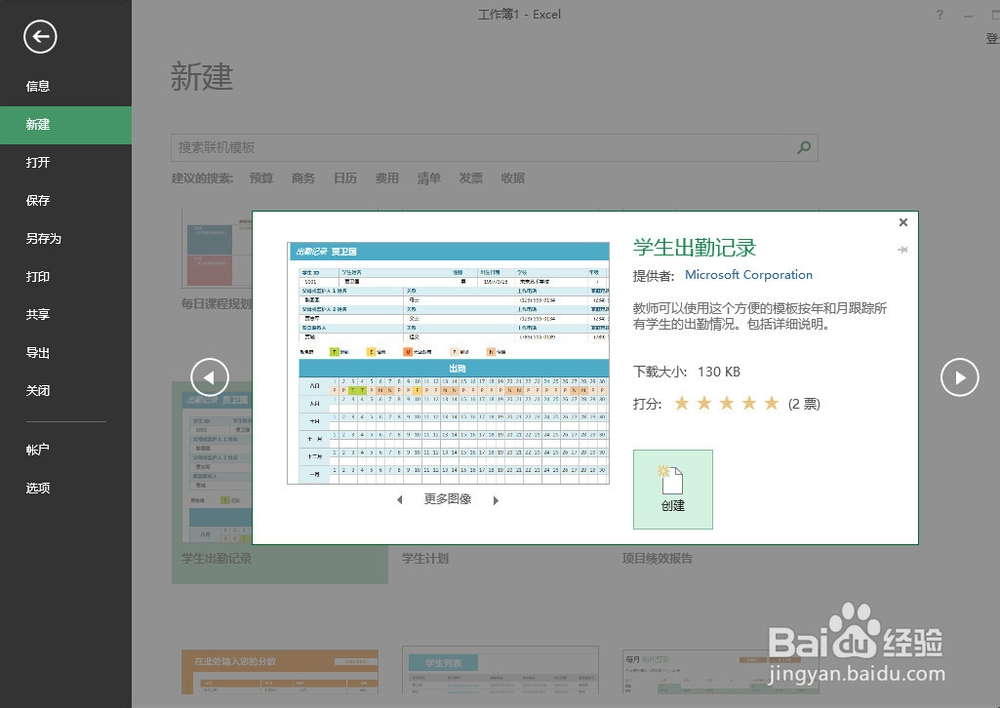Click the fifth star to rate the template
Screen dimensions: 1000x708
click(770, 403)
